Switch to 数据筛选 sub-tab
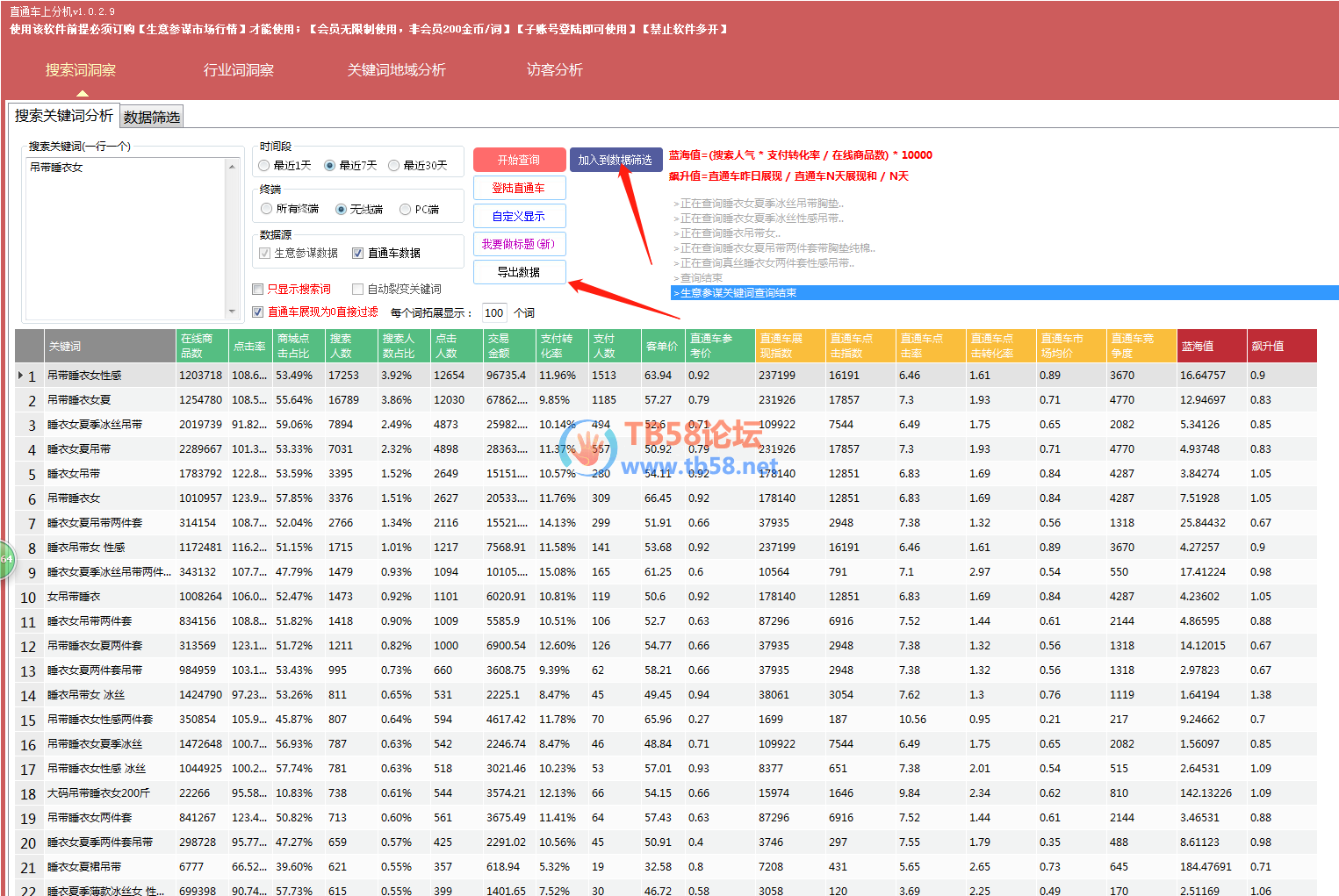 point(152,117)
